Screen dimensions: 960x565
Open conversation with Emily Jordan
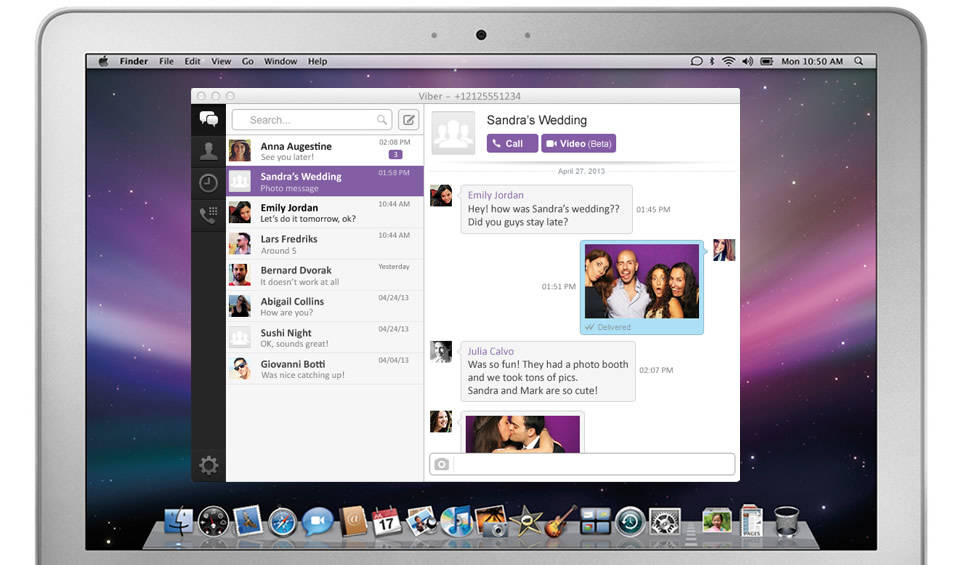(324, 212)
